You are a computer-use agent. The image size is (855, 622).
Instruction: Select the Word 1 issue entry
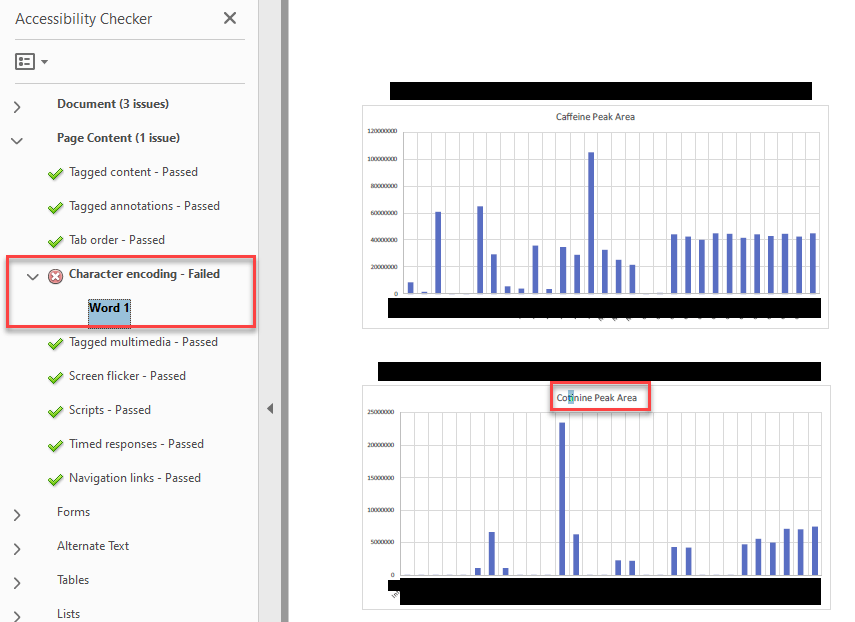point(110,308)
